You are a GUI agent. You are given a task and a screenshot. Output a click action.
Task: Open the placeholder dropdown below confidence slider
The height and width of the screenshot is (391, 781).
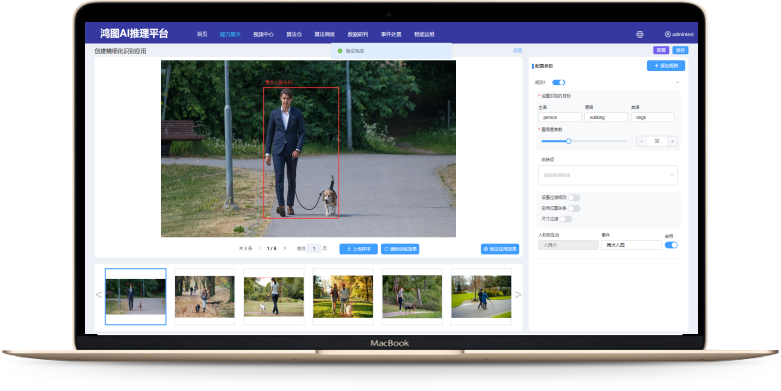608,175
